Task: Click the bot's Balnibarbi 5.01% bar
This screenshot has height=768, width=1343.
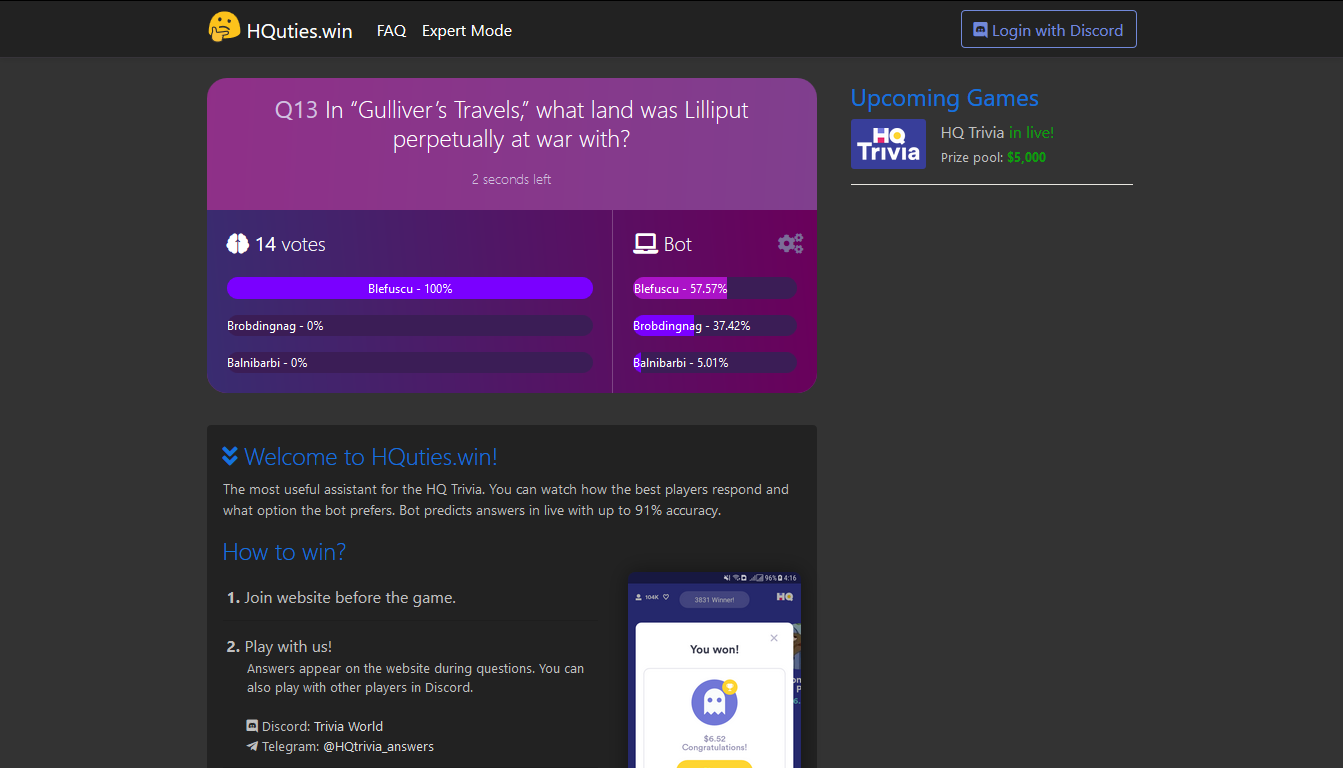Action: (x=715, y=363)
